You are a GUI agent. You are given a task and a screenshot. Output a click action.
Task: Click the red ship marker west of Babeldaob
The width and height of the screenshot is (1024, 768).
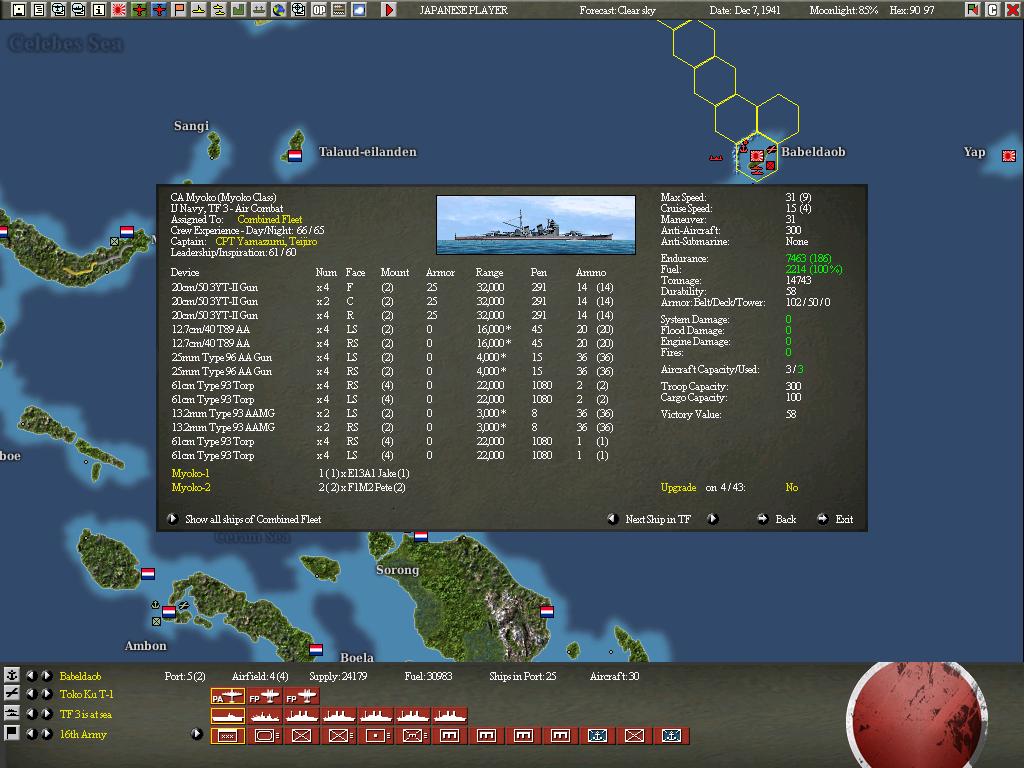click(716, 157)
